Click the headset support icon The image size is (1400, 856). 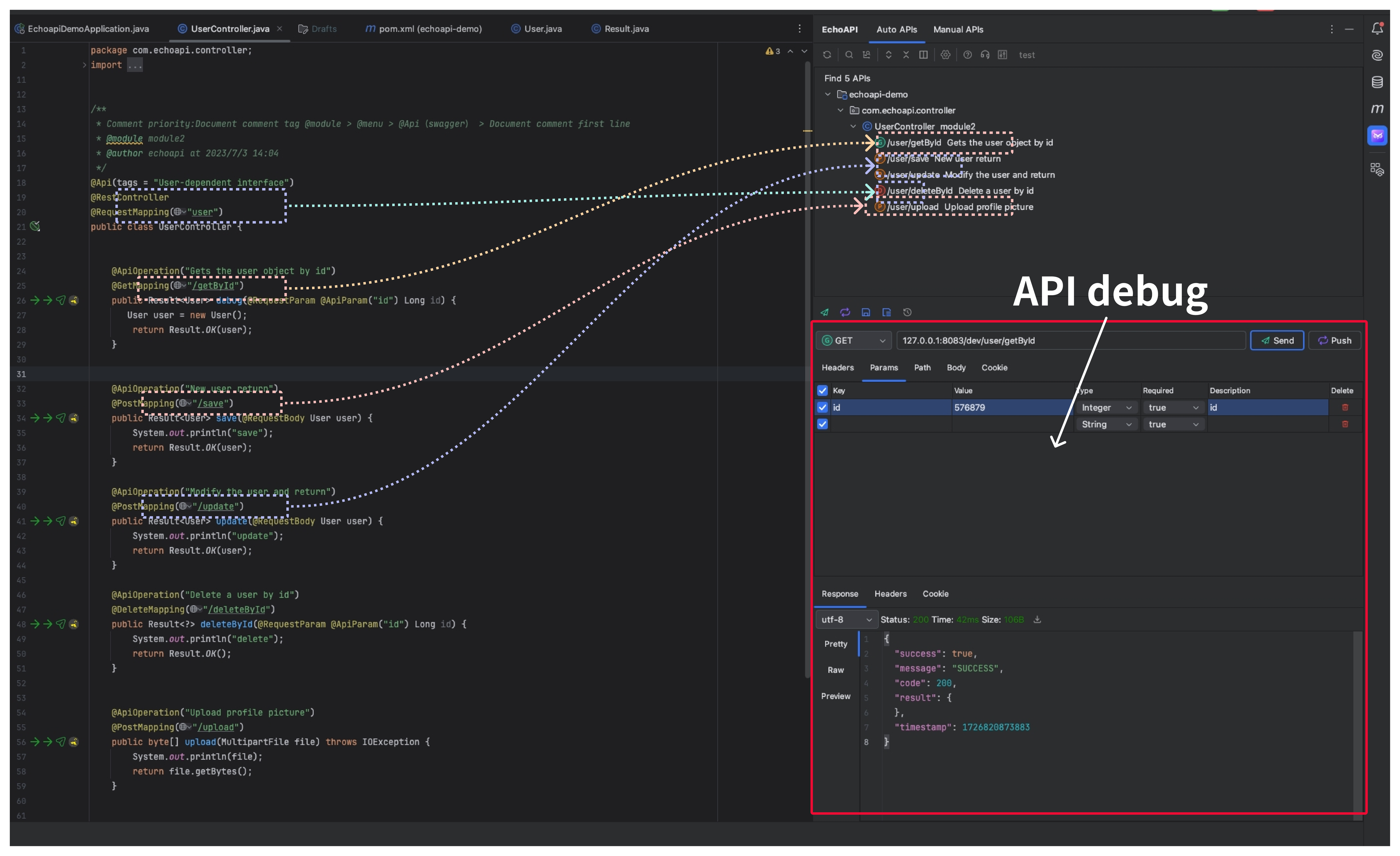coord(985,55)
